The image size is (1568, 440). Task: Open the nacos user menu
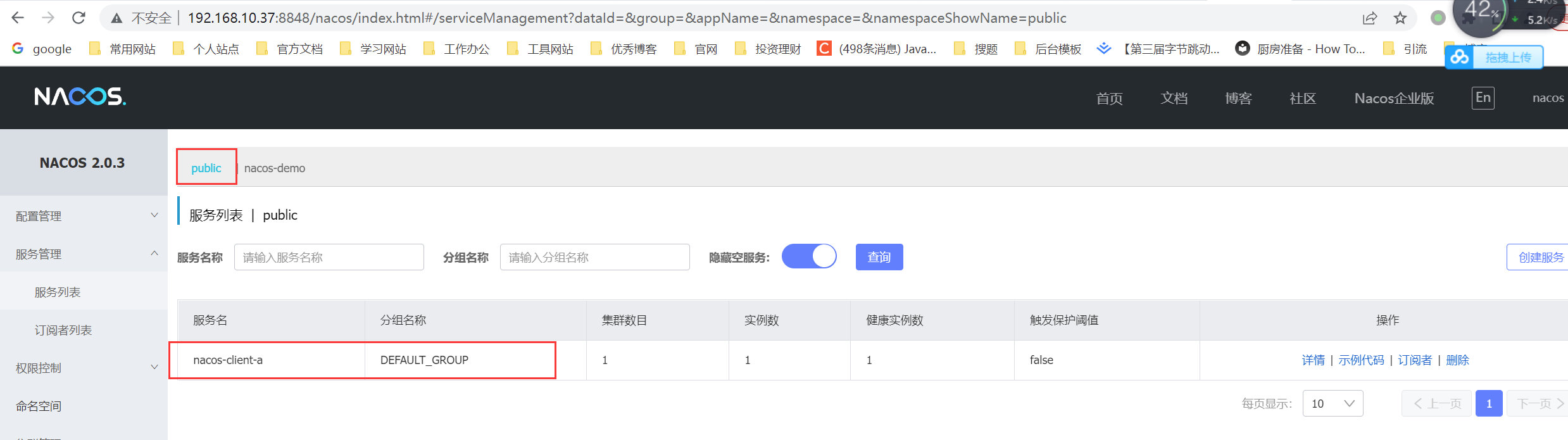(x=1548, y=97)
